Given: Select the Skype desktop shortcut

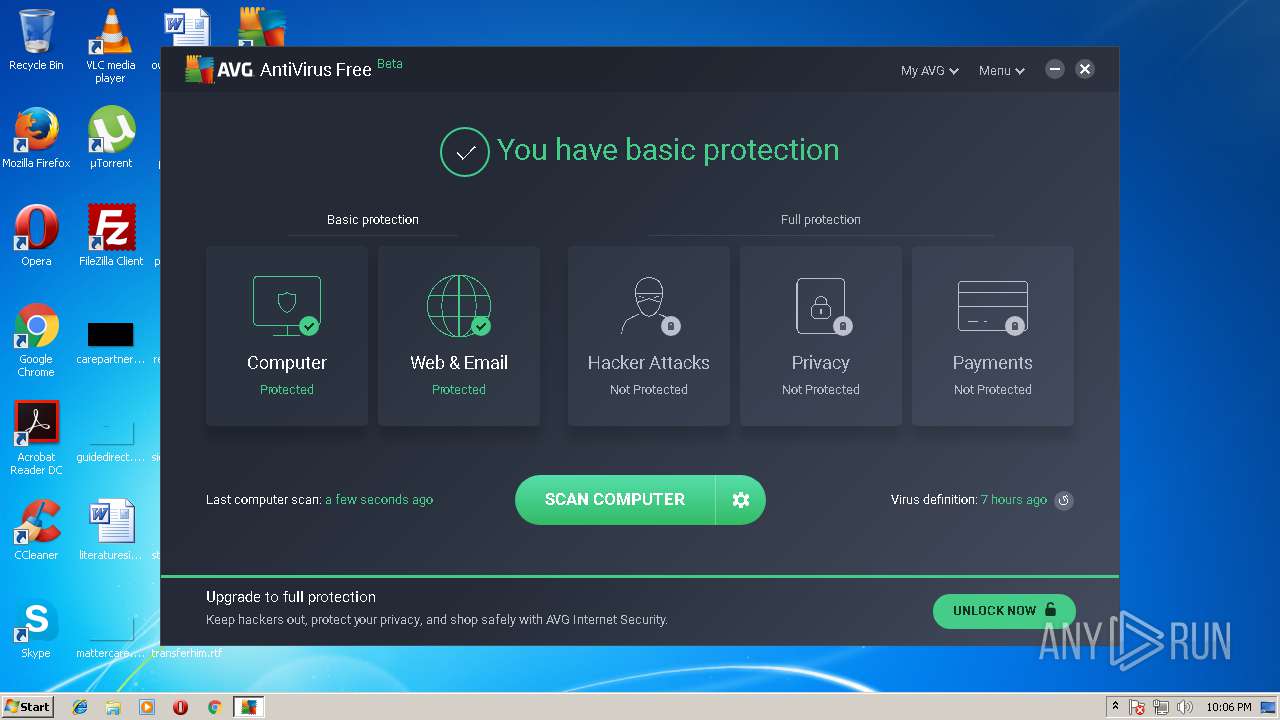Looking at the screenshot, I should [x=36, y=628].
